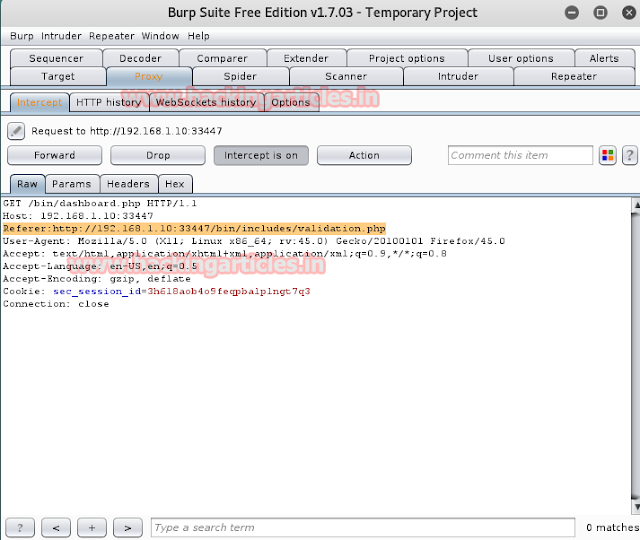Open the Intruder menu in menu bar
Viewport: 640px width, 540px height.
point(61,36)
